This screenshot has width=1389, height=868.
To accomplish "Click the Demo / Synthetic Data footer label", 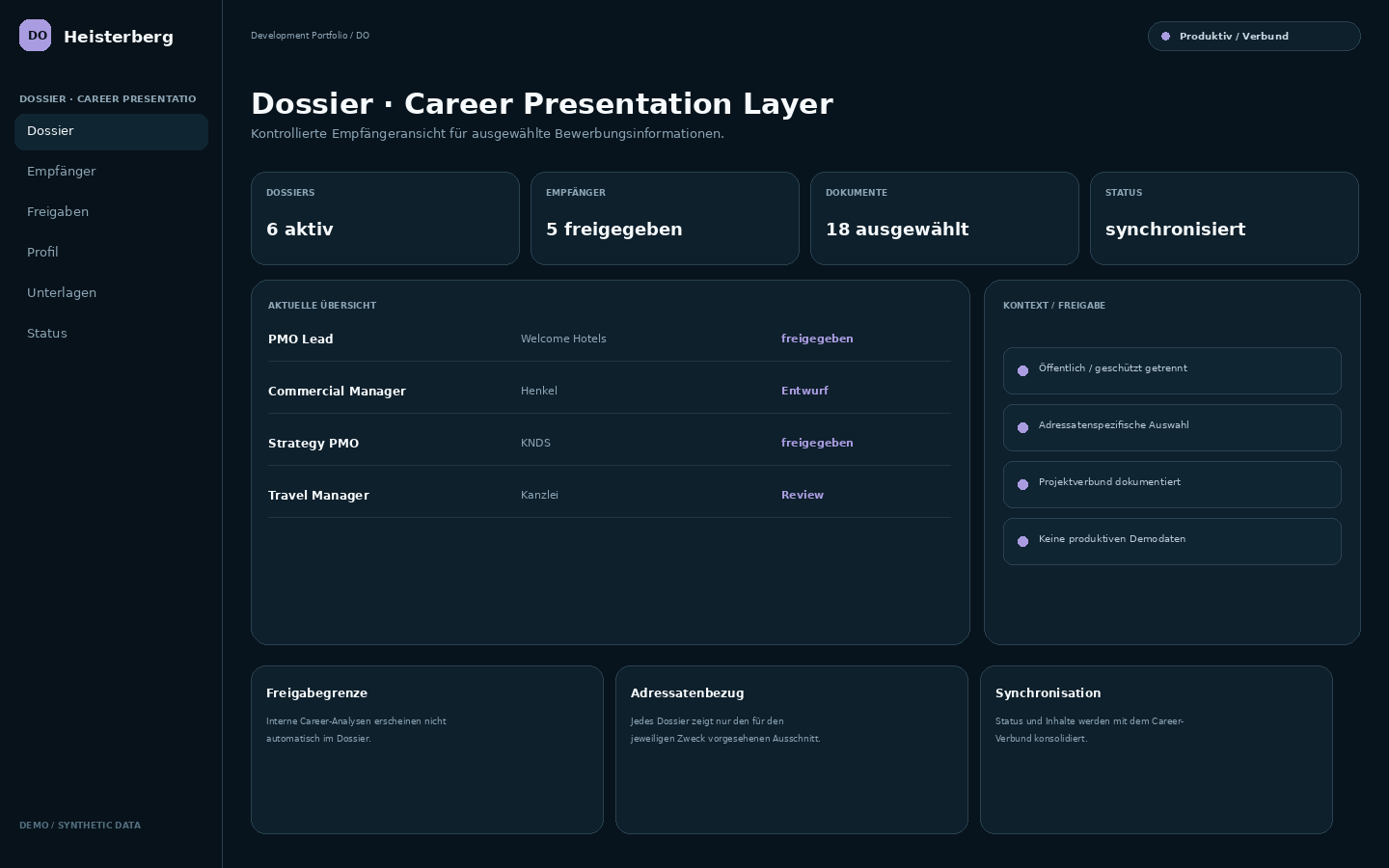I will pos(80,826).
